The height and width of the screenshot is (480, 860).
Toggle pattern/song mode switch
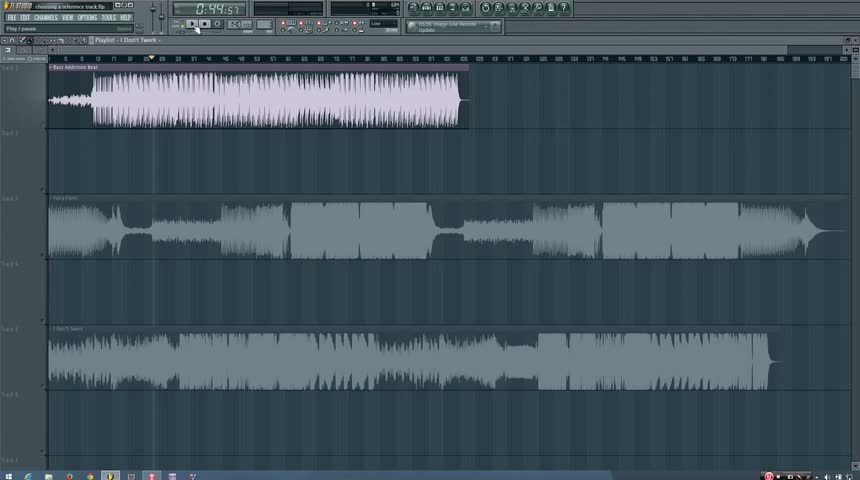tap(182, 24)
